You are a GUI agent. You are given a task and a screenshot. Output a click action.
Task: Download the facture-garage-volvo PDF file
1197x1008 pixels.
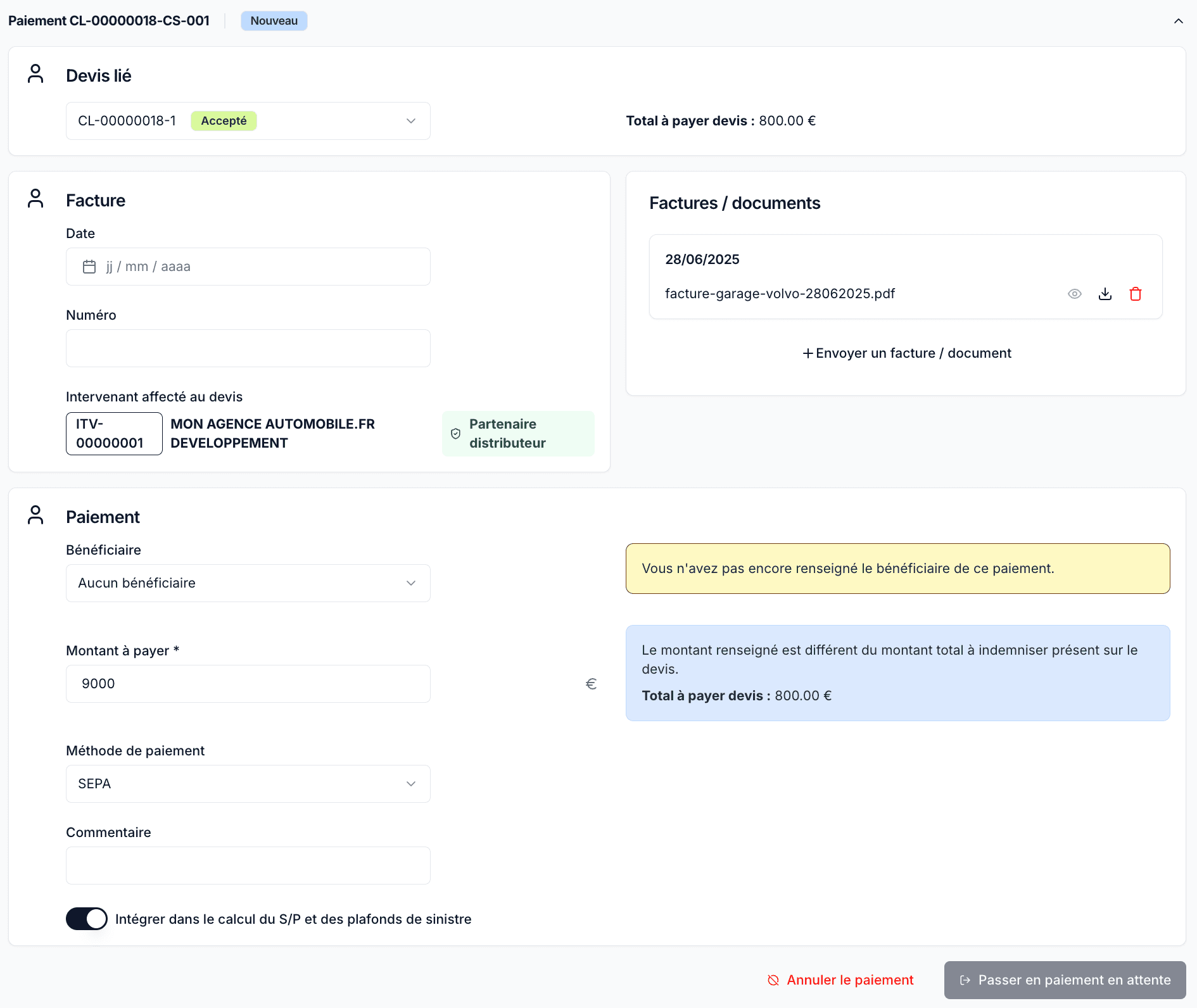tap(1105, 294)
